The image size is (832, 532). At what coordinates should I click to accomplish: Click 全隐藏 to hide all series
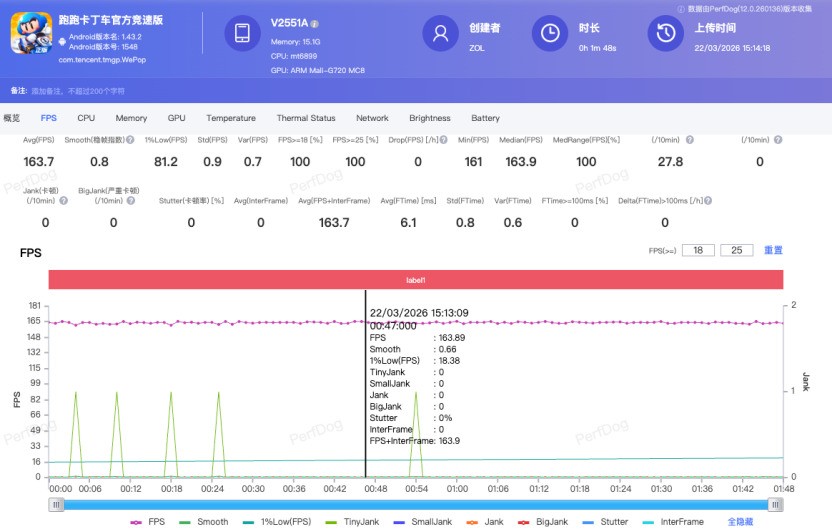741,522
